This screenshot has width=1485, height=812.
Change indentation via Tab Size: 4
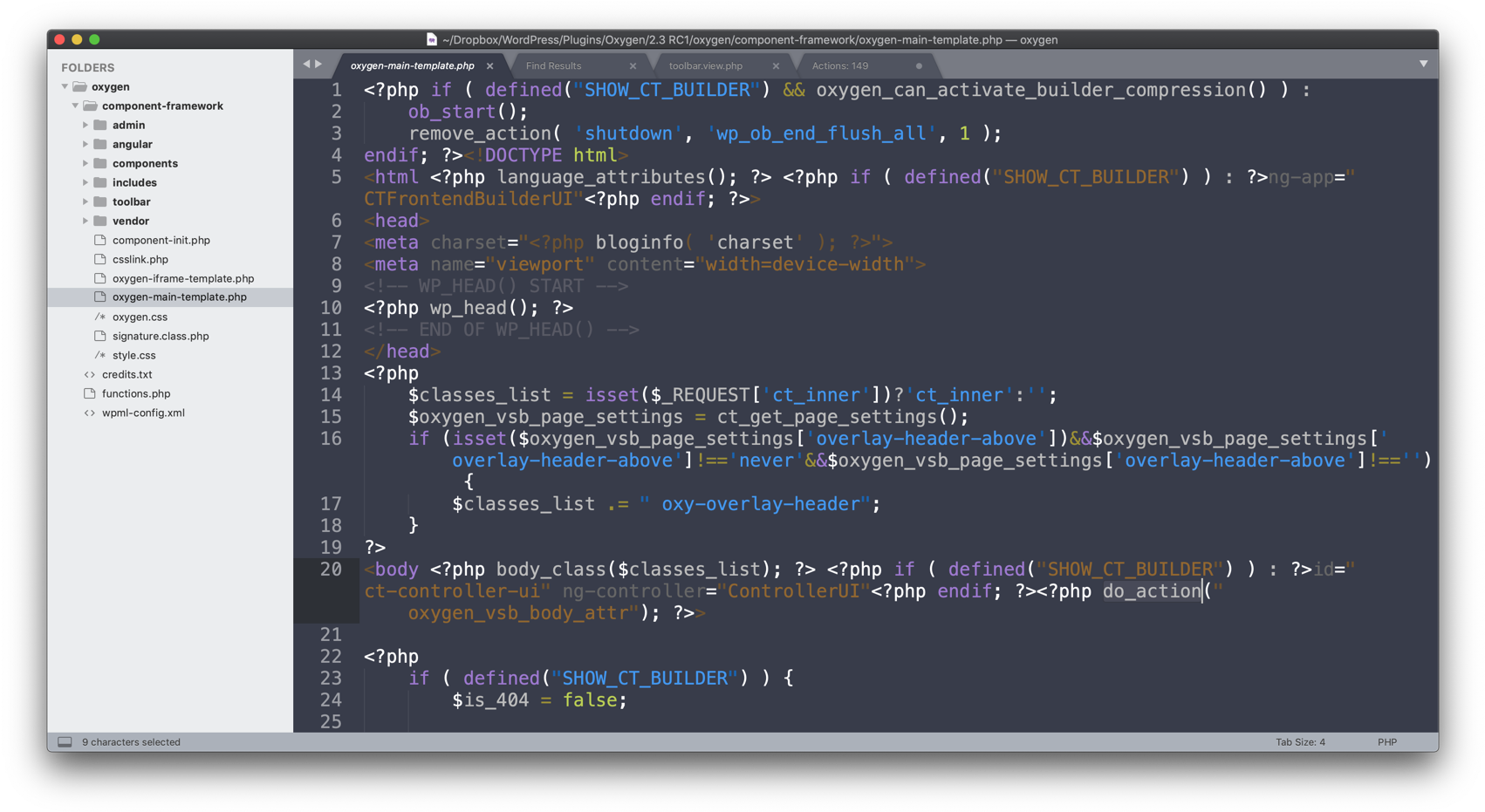pos(1300,742)
